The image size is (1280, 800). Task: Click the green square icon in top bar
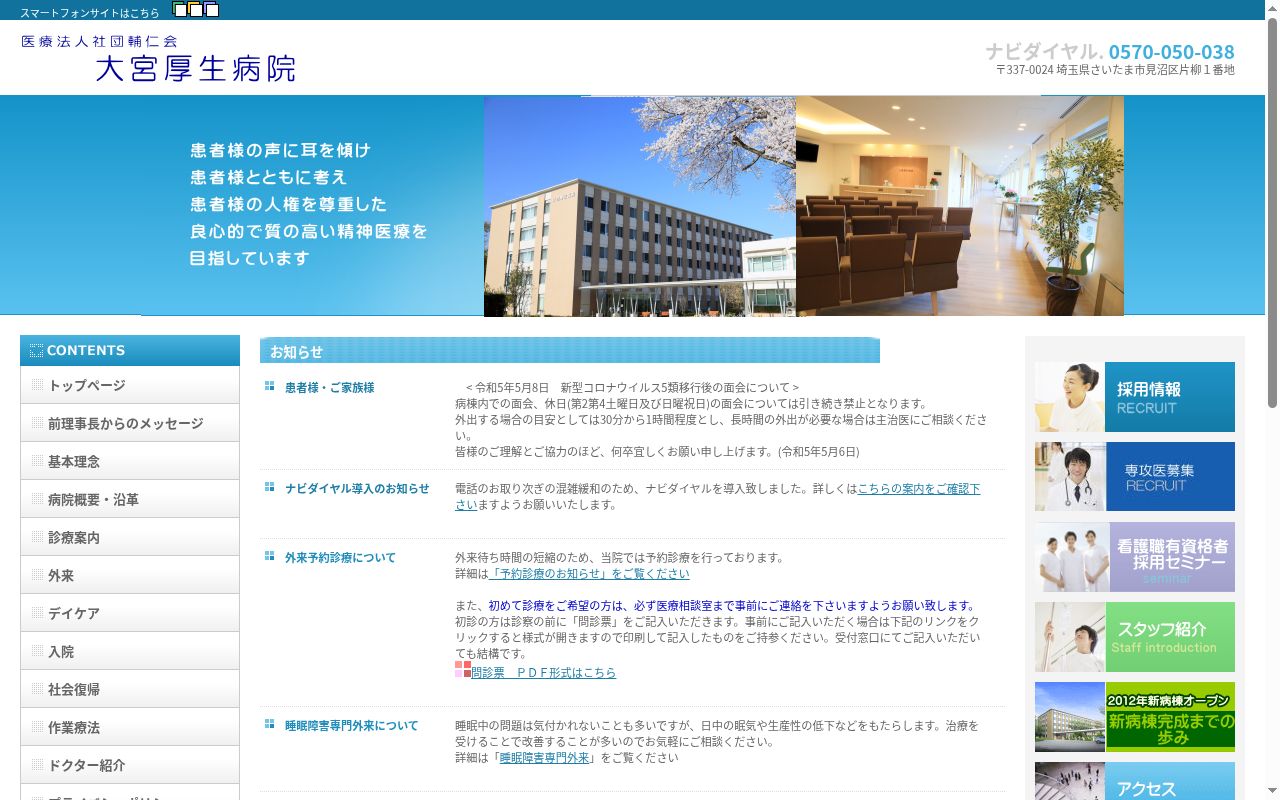[x=180, y=10]
